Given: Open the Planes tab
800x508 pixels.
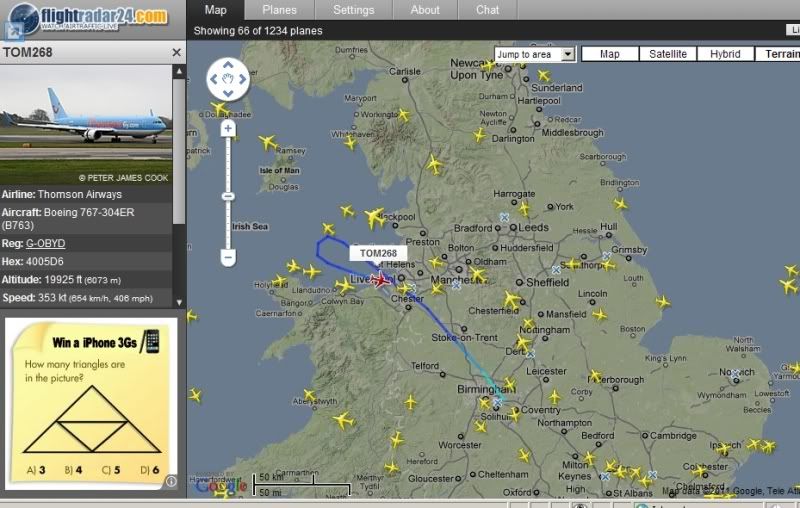Looking at the screenshot, I should coord(279,10).
